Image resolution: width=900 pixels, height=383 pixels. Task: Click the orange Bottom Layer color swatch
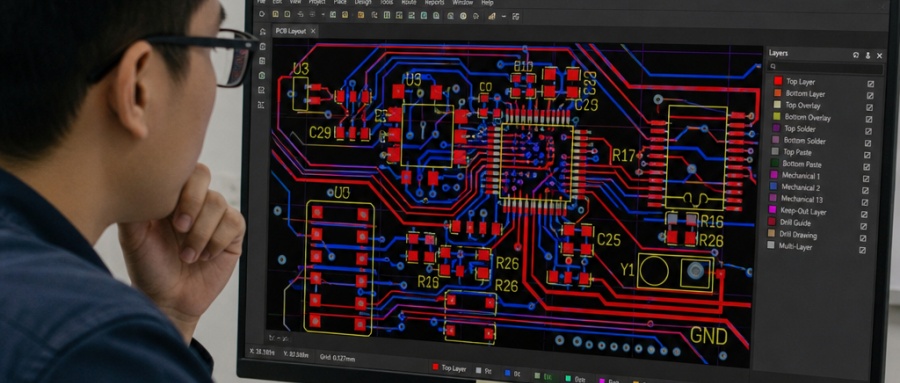(778, 92)
